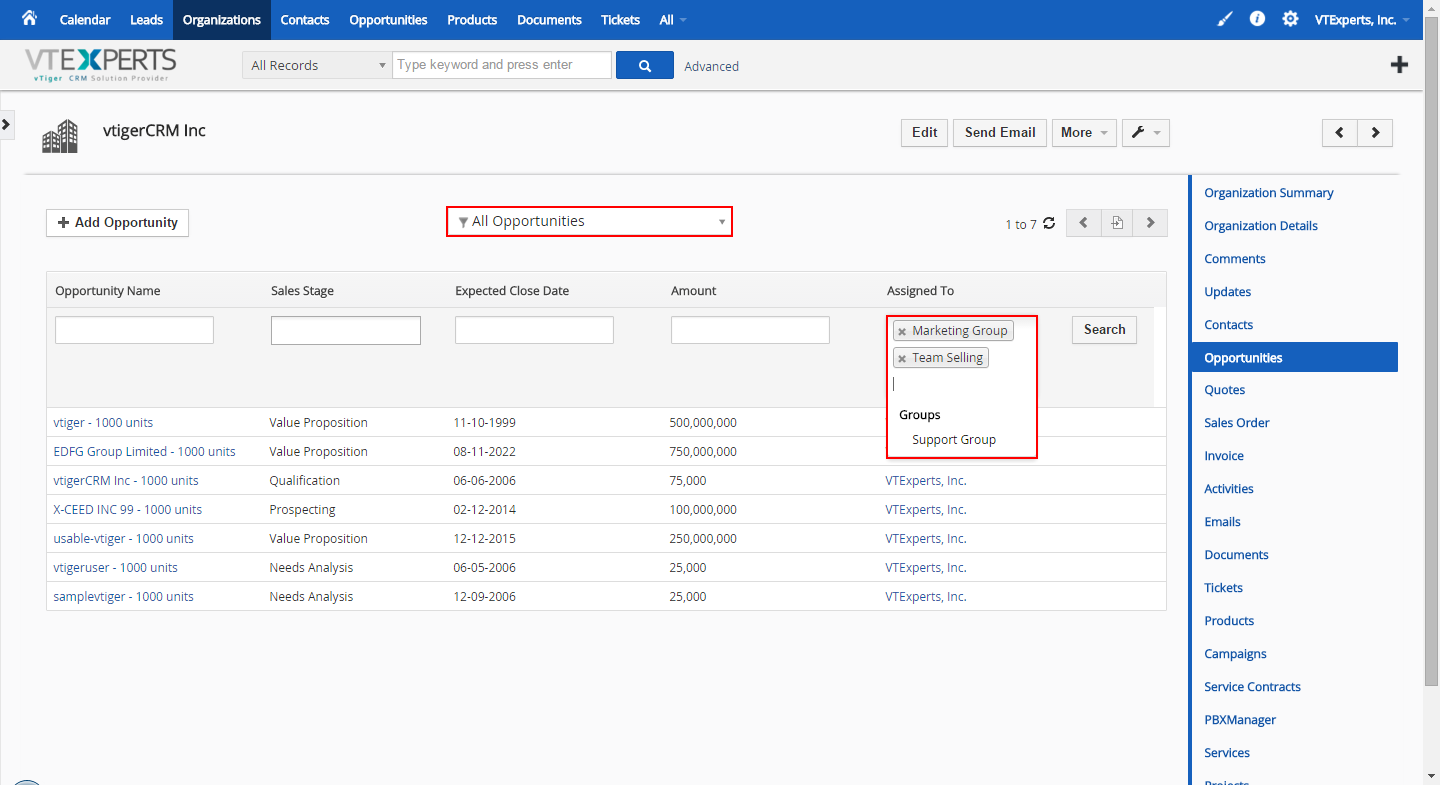Screen dimensions: 1440x785
Task: Click the Sales Stage filter field
Action: [x=346, y=330]
